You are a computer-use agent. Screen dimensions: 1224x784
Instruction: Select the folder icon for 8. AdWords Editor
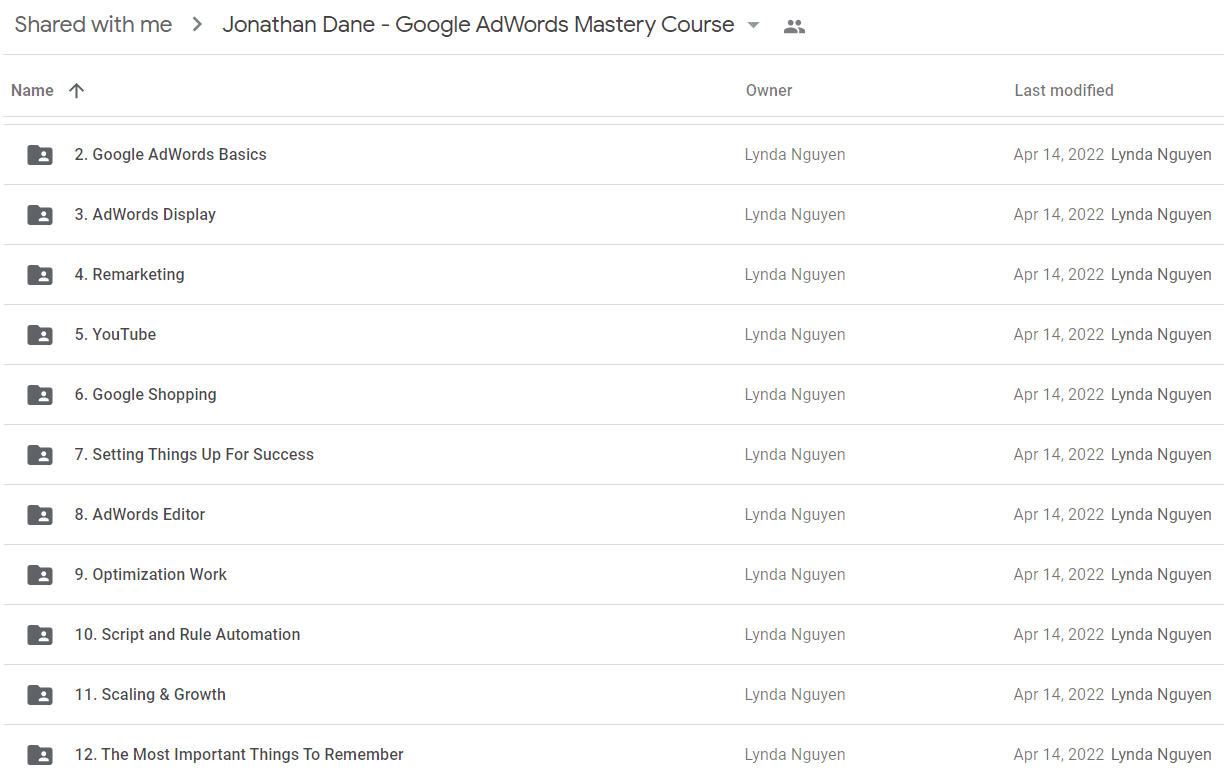[40, 515]
